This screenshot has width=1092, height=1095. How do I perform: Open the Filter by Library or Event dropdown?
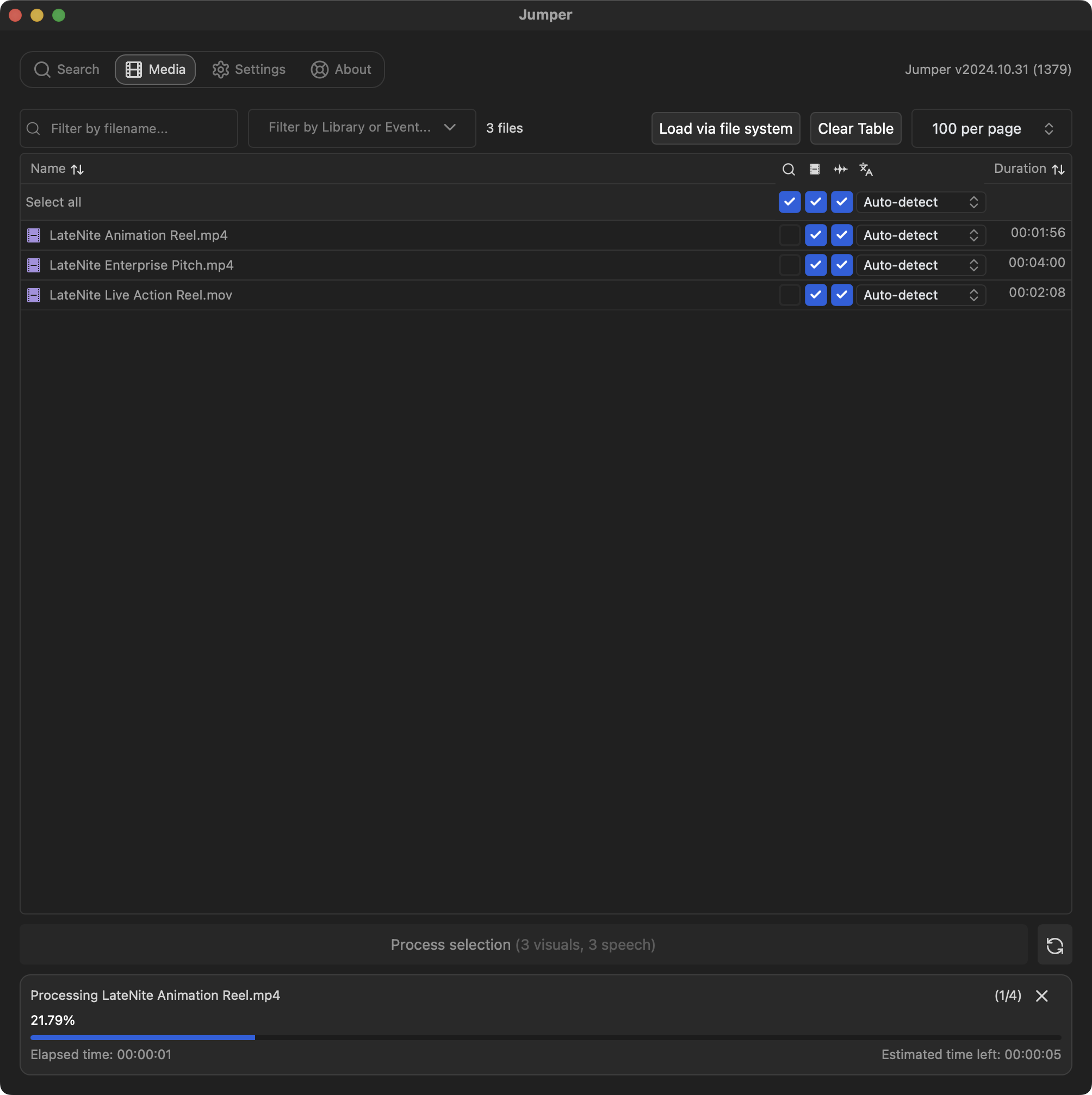362,128
